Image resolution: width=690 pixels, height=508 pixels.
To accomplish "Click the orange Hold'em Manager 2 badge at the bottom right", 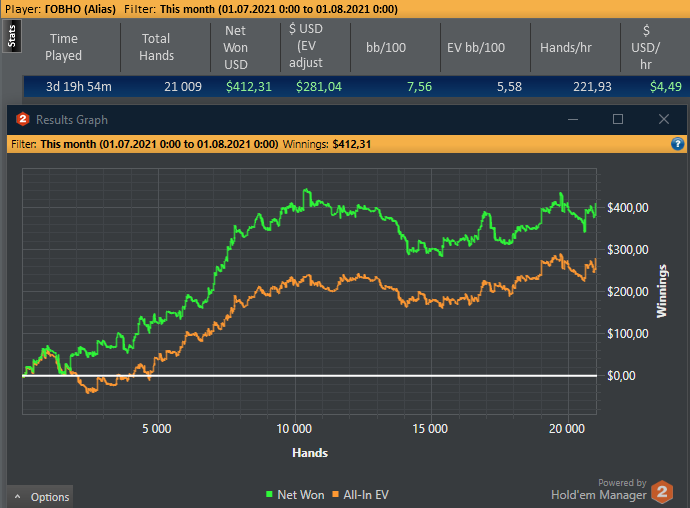I will pos(662,492).
